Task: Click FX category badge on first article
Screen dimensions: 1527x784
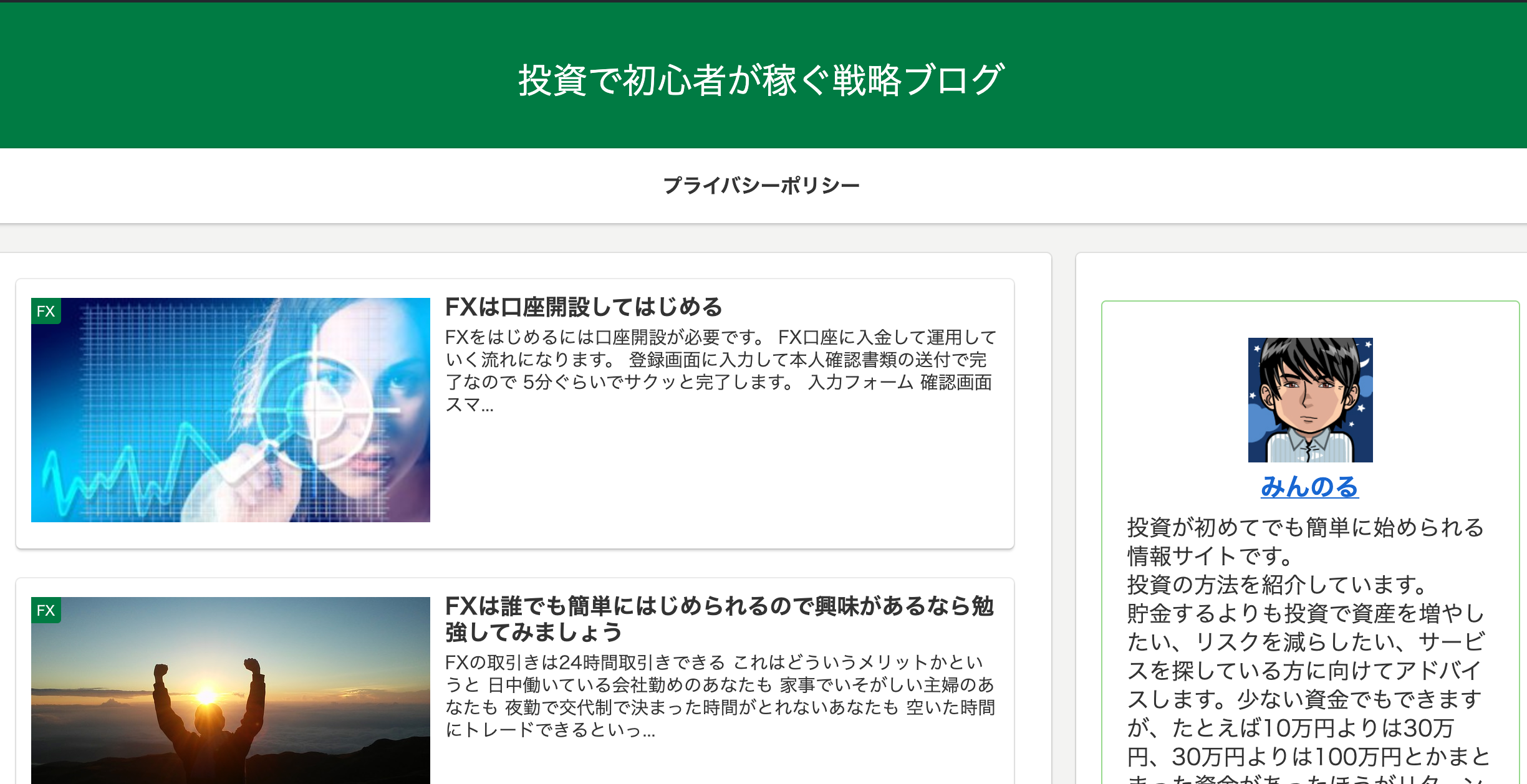Action: [46, 311]
